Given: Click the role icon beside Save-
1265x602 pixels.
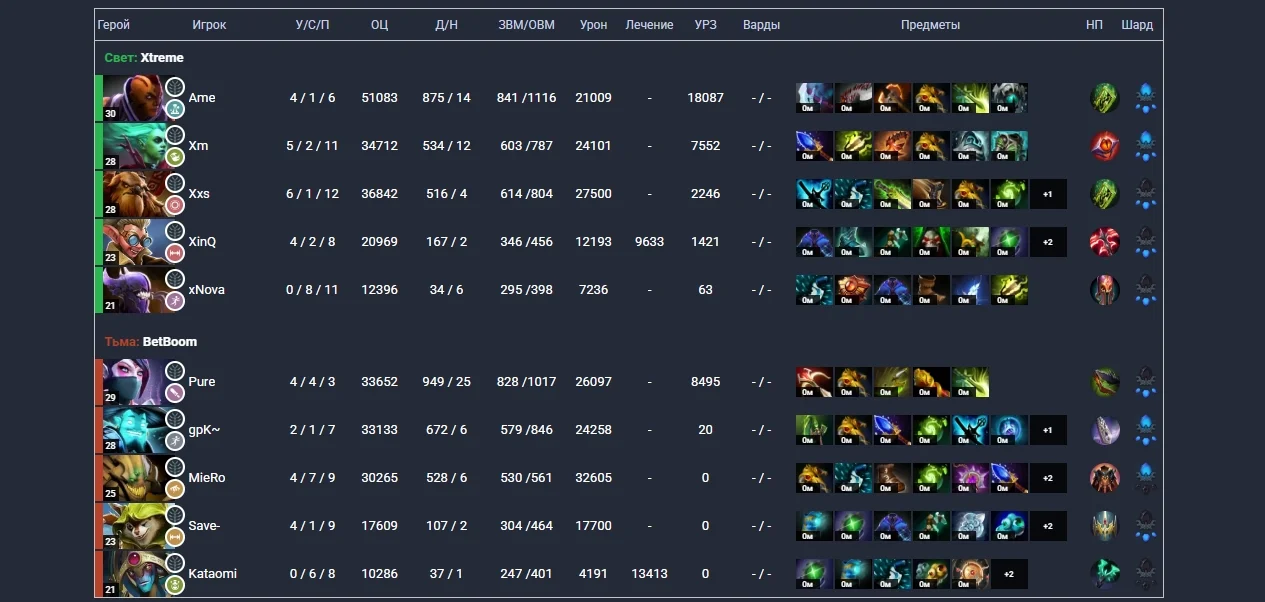Looking at the screenshot, I should click(x=175, y=536).
